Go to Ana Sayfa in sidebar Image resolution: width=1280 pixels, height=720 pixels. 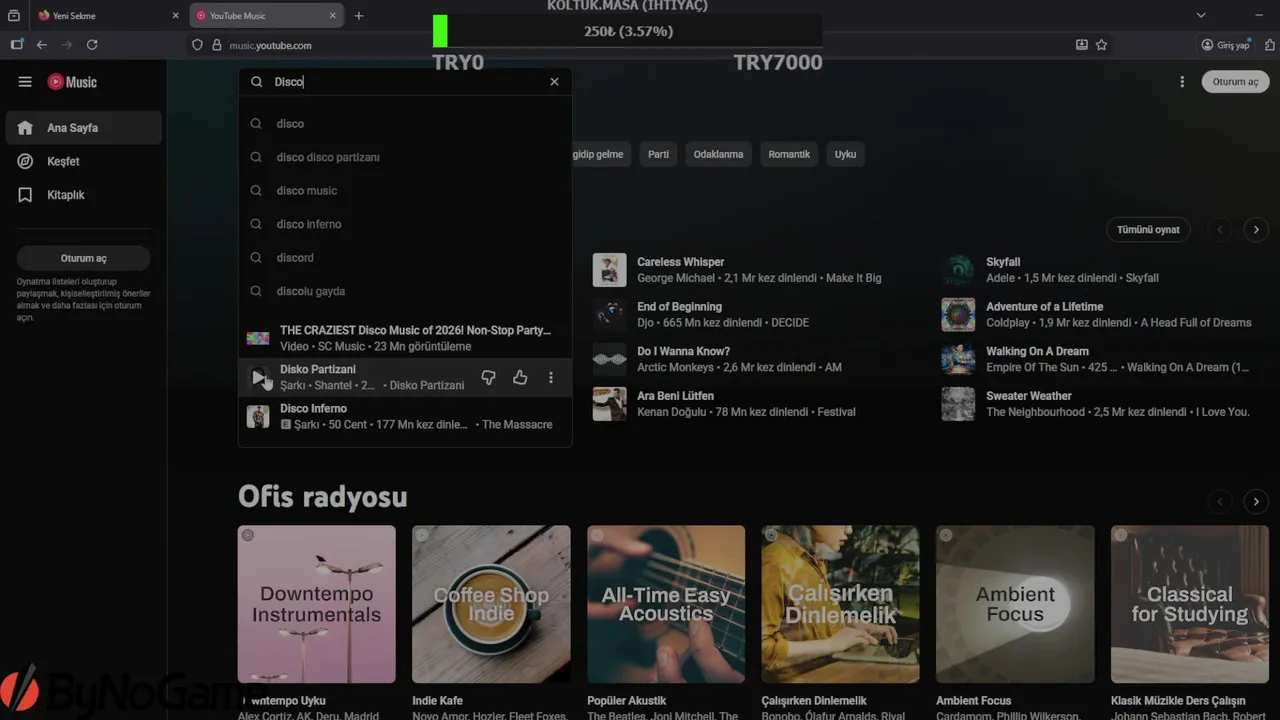pos(83,128)
